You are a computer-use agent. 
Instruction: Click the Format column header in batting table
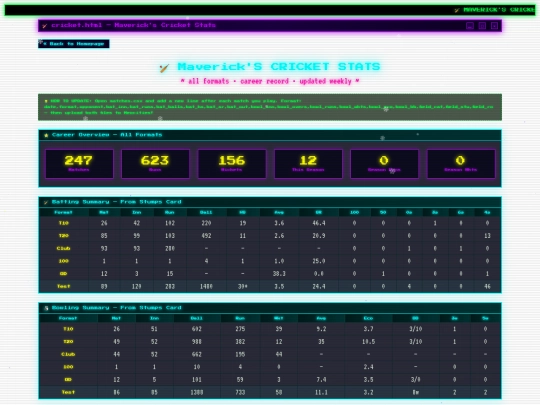[x=64, y=212]
